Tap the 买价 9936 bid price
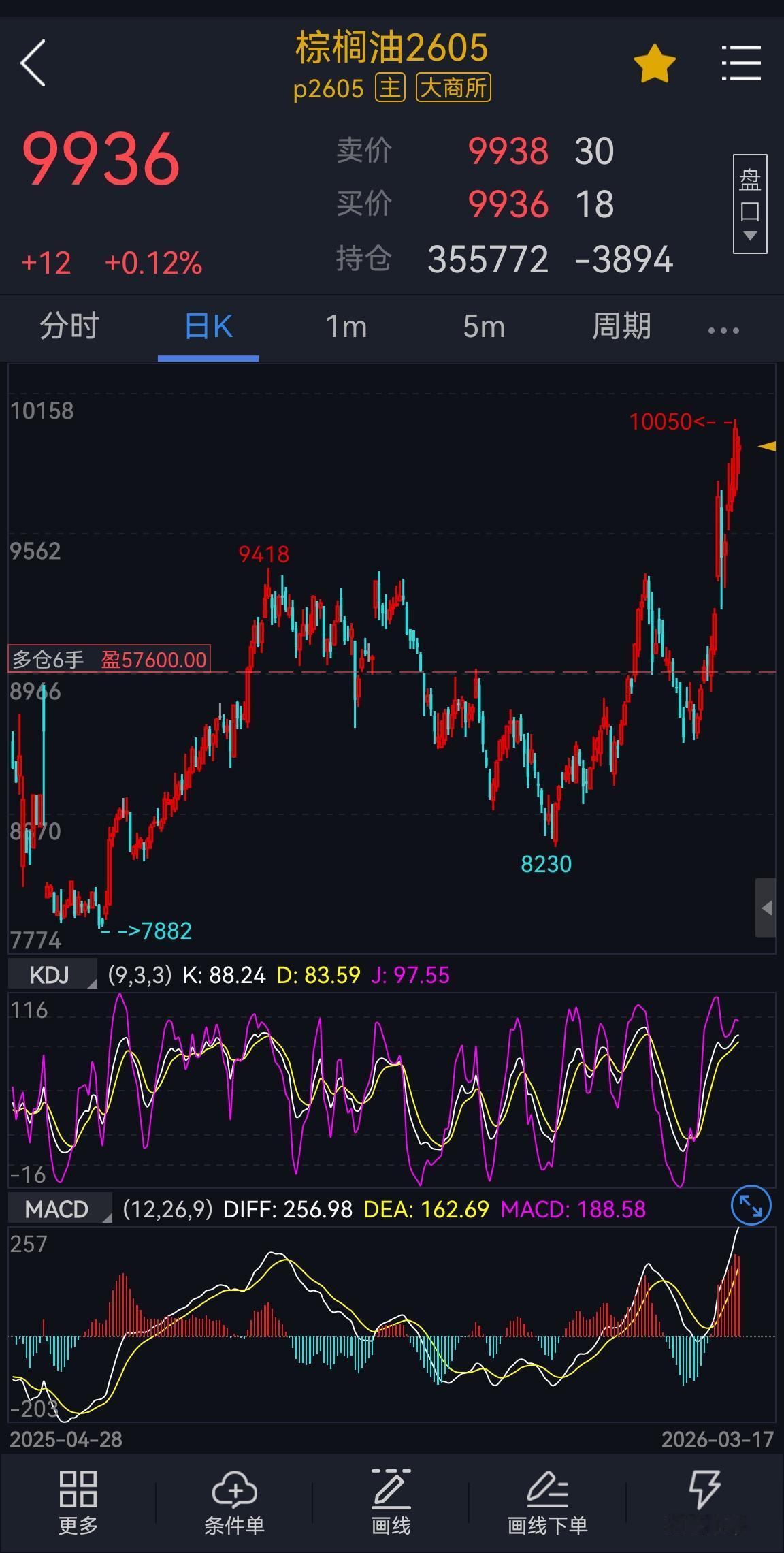The width and height of the screenshot is (784, 1553). click(x=508, y=204)
